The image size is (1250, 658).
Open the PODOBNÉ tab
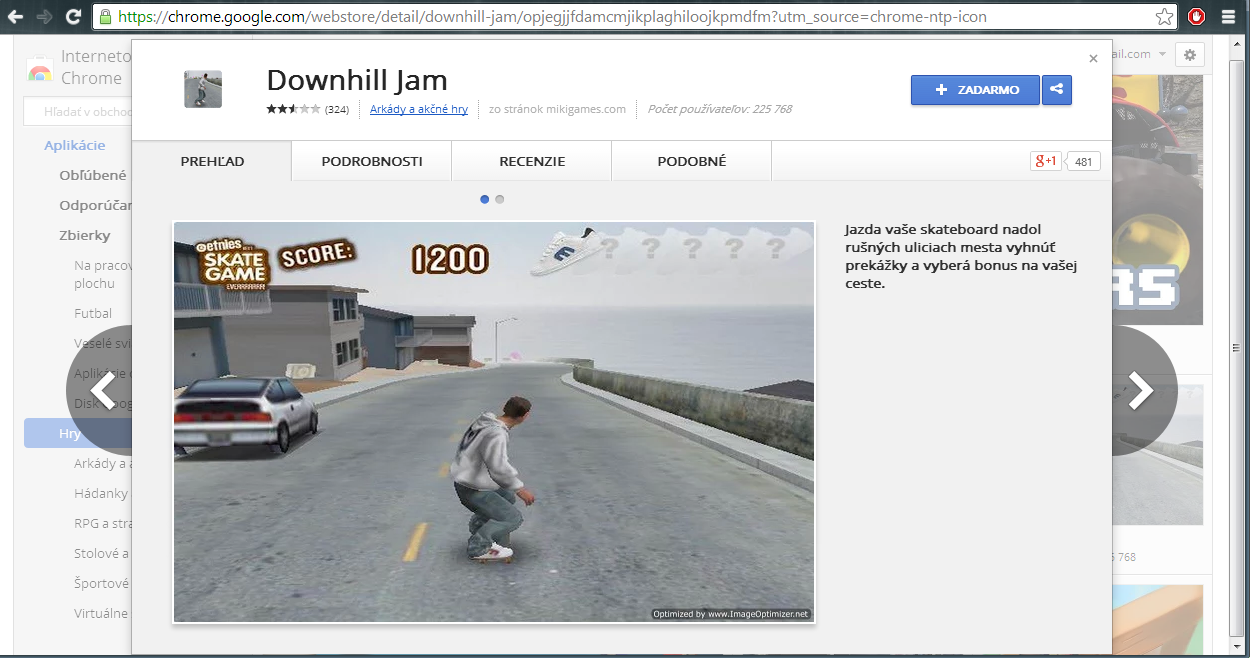tap(692, 161)
